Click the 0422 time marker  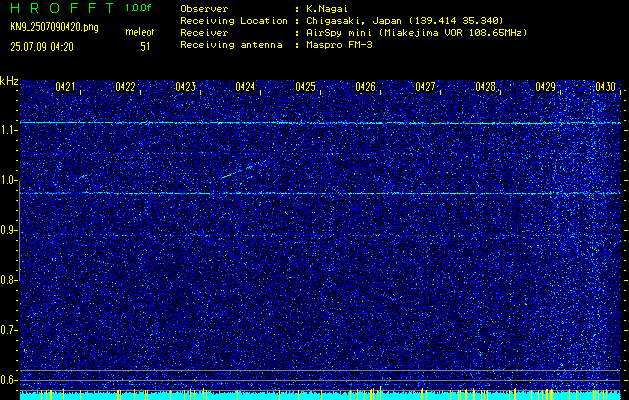pyautogui.click(x=126, y=86)
